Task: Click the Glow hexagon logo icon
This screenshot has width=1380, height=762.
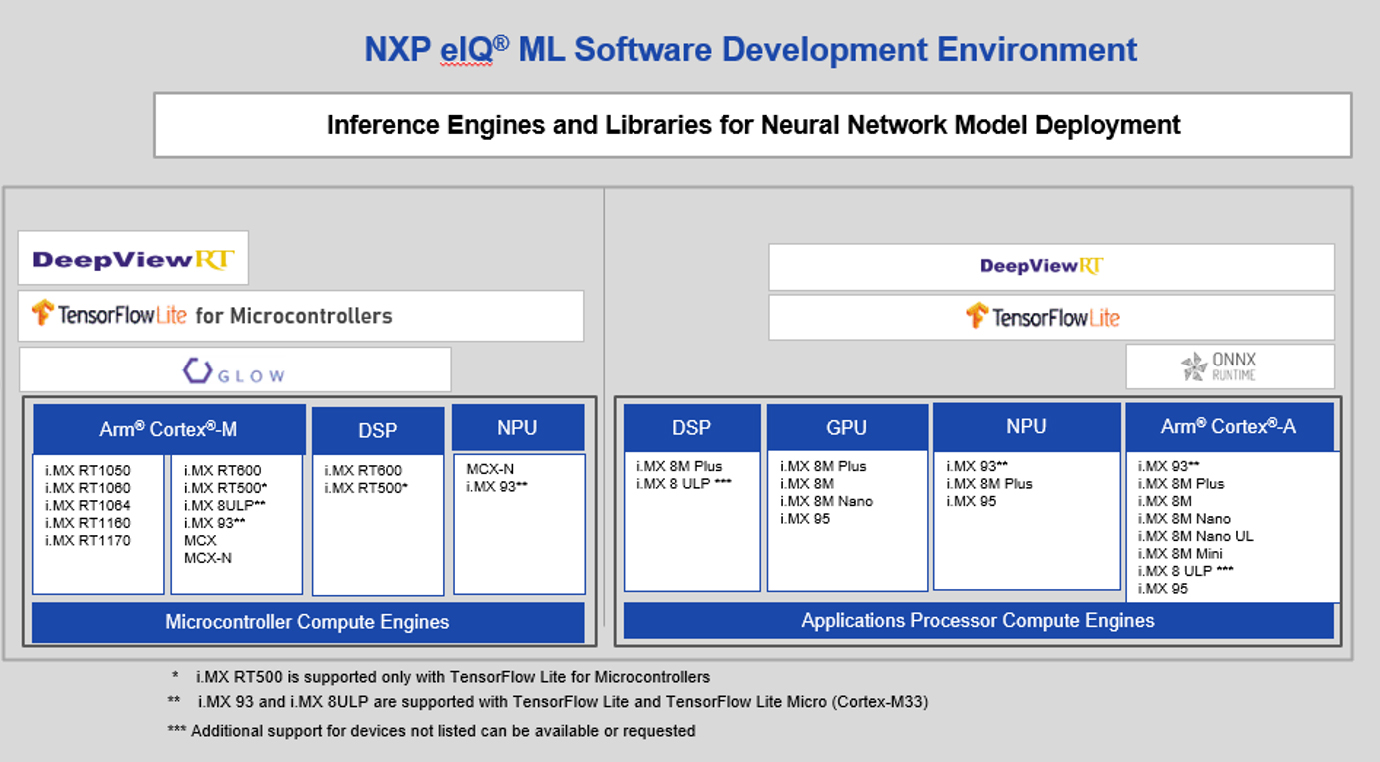Action: coord(196,371)
